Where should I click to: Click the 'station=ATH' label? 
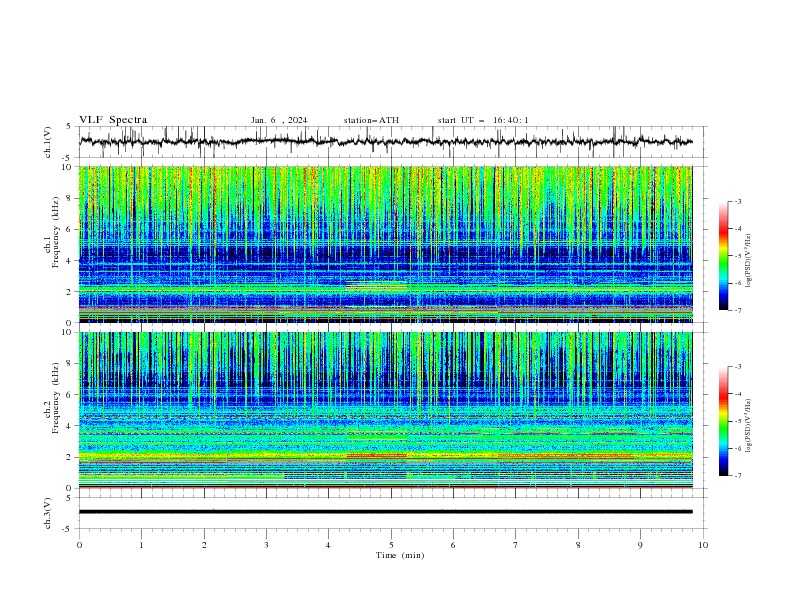(371, 120)
